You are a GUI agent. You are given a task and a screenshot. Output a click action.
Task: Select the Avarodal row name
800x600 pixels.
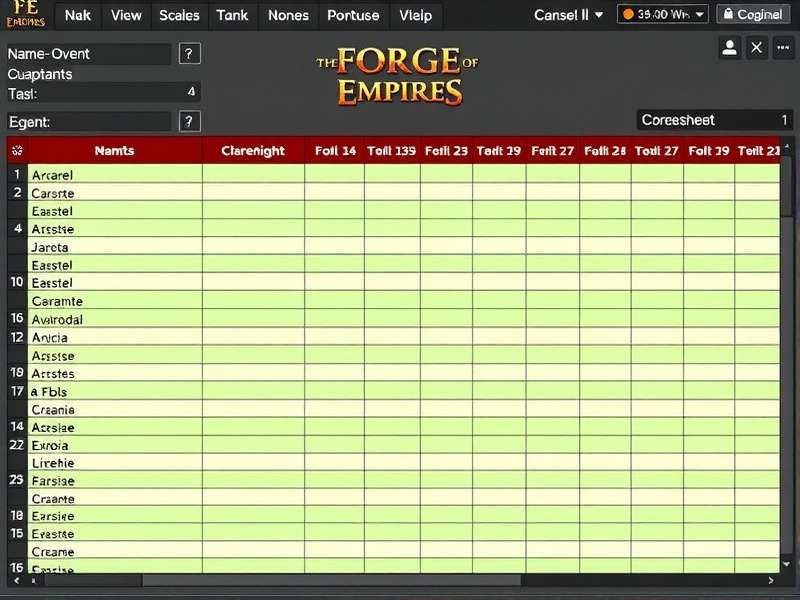(57, 319)
